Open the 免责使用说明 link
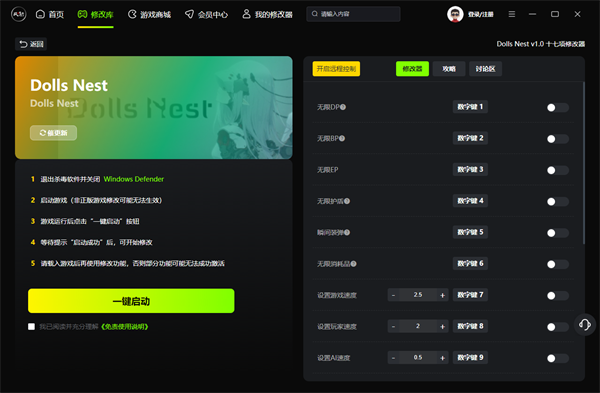600x393 pixels. pyautogui.click(x=125, y=327)
